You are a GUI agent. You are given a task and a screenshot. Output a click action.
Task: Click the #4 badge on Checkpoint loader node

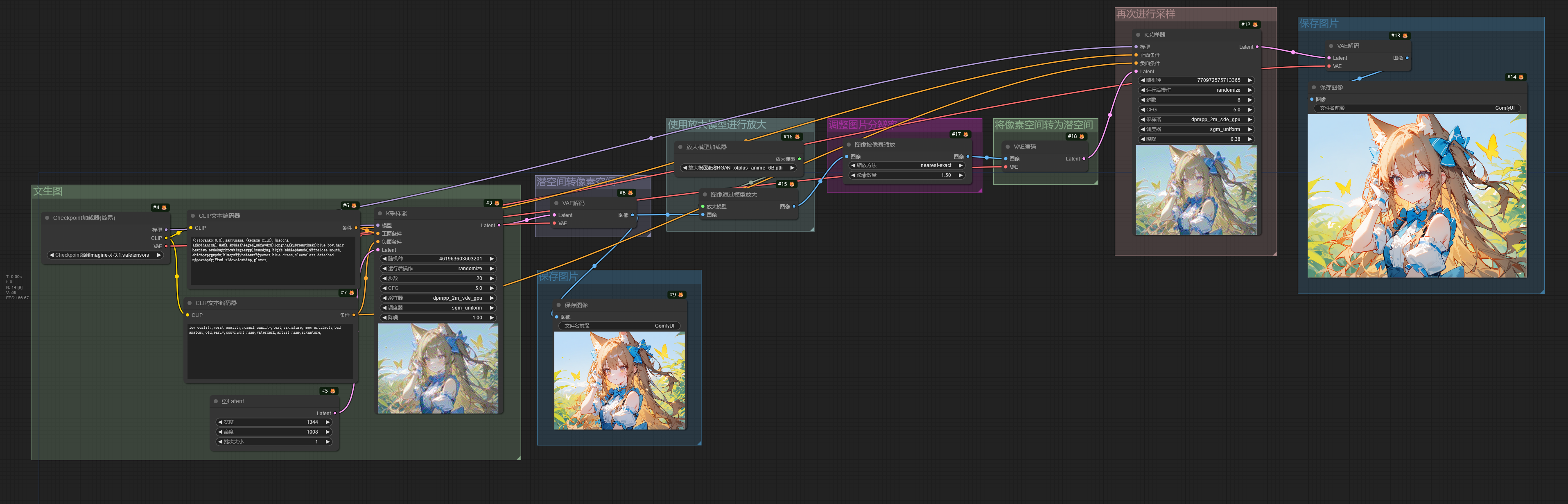click(x=160, y=208)
